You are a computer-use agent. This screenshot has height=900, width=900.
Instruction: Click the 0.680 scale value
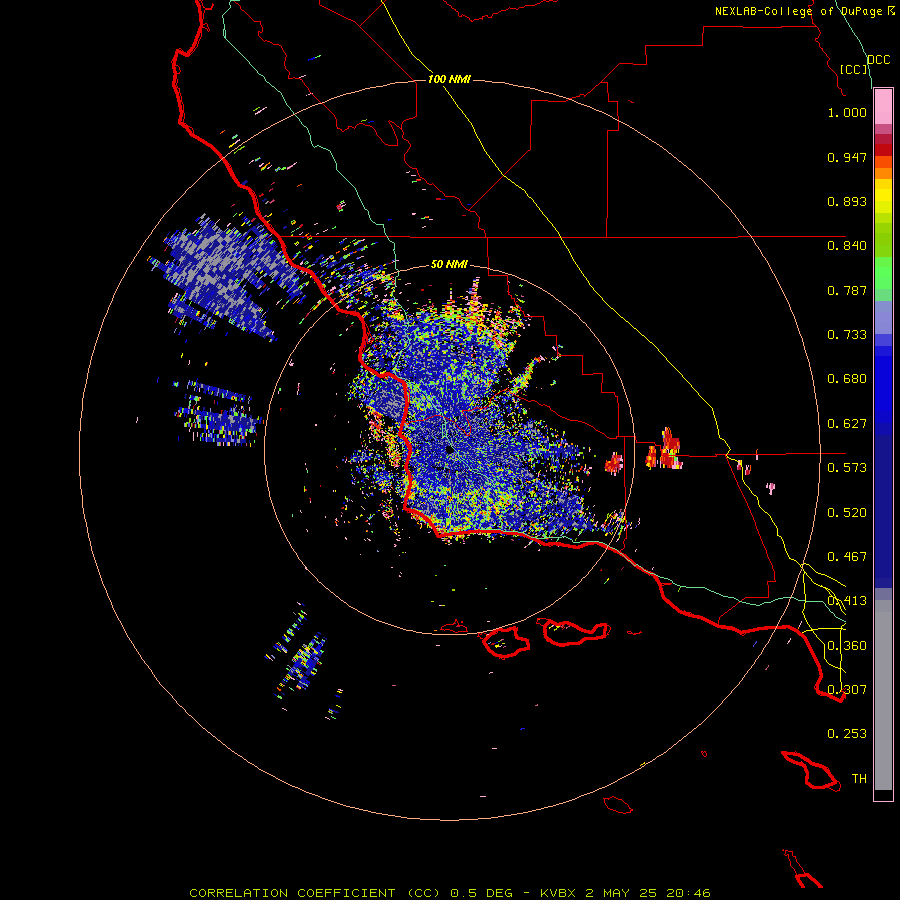847,379
